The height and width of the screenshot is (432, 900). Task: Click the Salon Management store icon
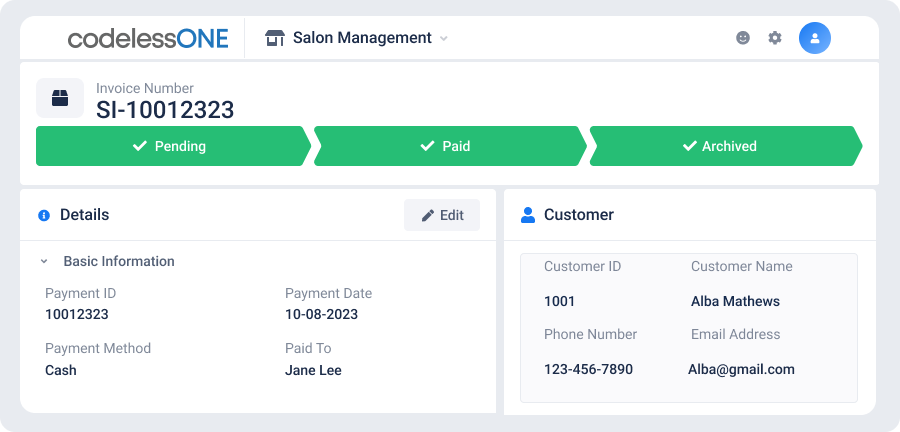click(275, 38)
